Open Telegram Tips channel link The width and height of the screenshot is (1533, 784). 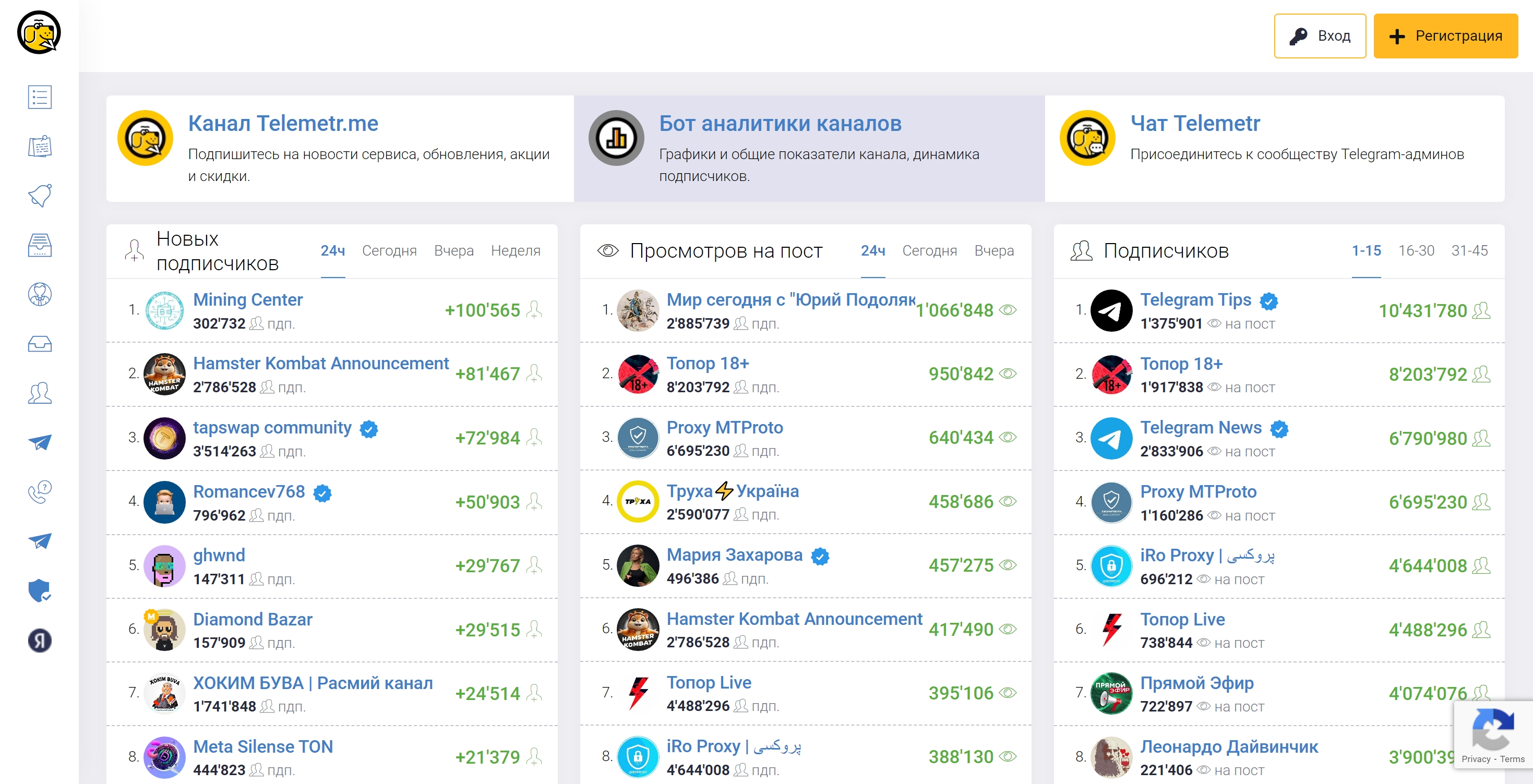(1195, 299)
